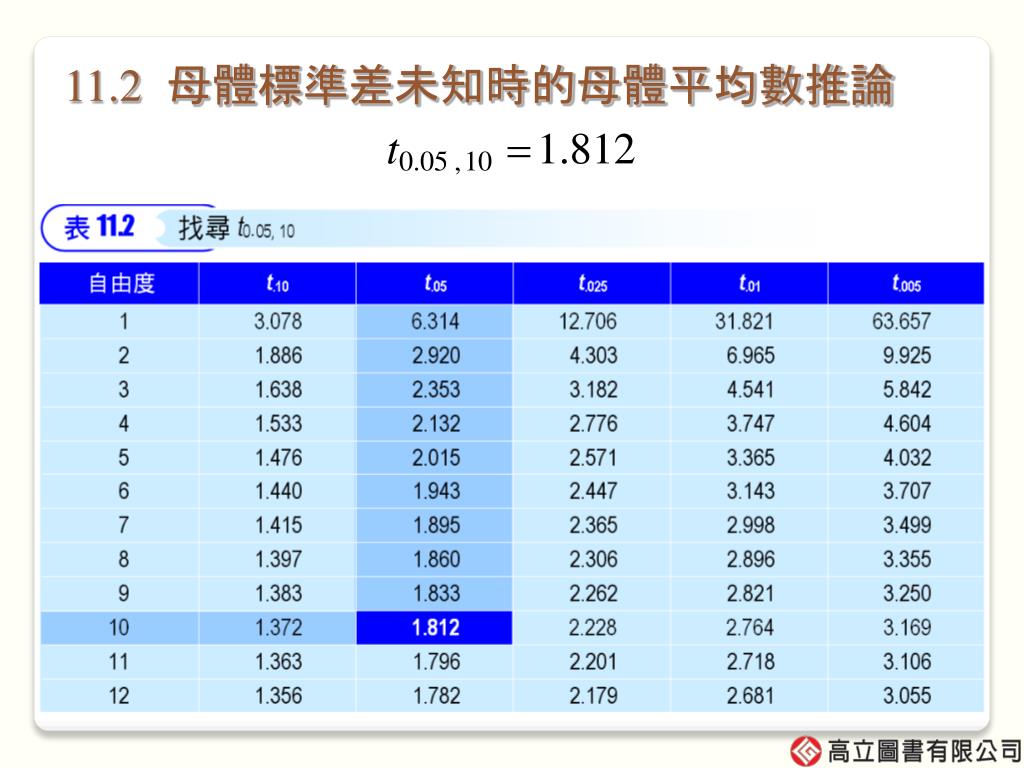Select the 2.681 value

(750, 696)
